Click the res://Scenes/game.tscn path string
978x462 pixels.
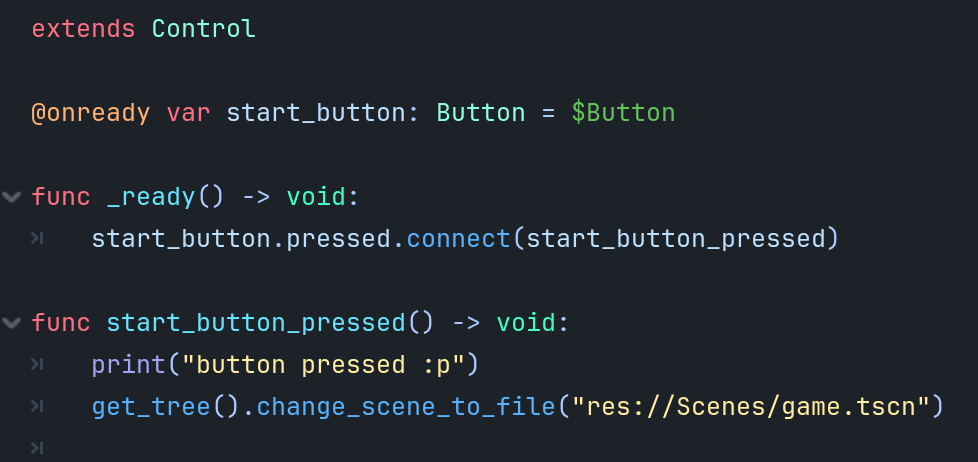click(750, 407)
